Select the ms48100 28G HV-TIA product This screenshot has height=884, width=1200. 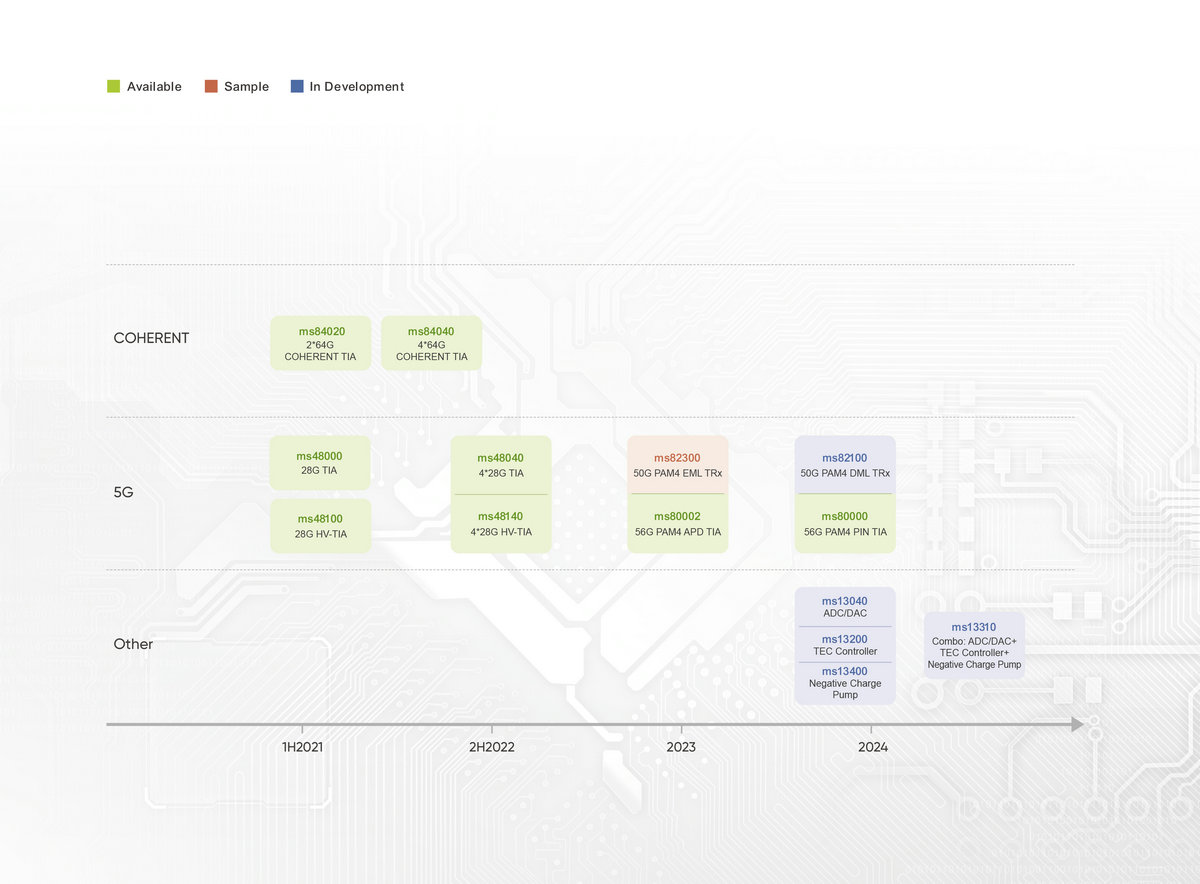pyautogui.click(x=320, y=526)
